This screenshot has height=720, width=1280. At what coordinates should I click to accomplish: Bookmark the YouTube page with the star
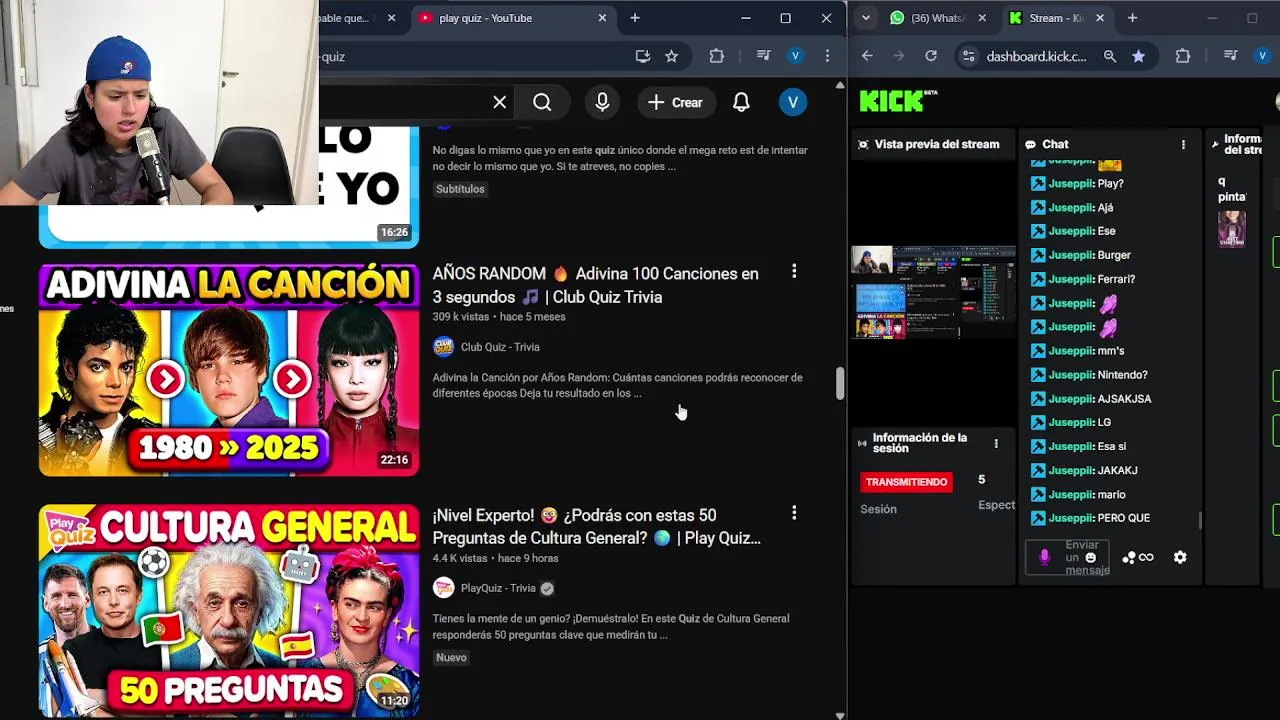pos(672,56)
